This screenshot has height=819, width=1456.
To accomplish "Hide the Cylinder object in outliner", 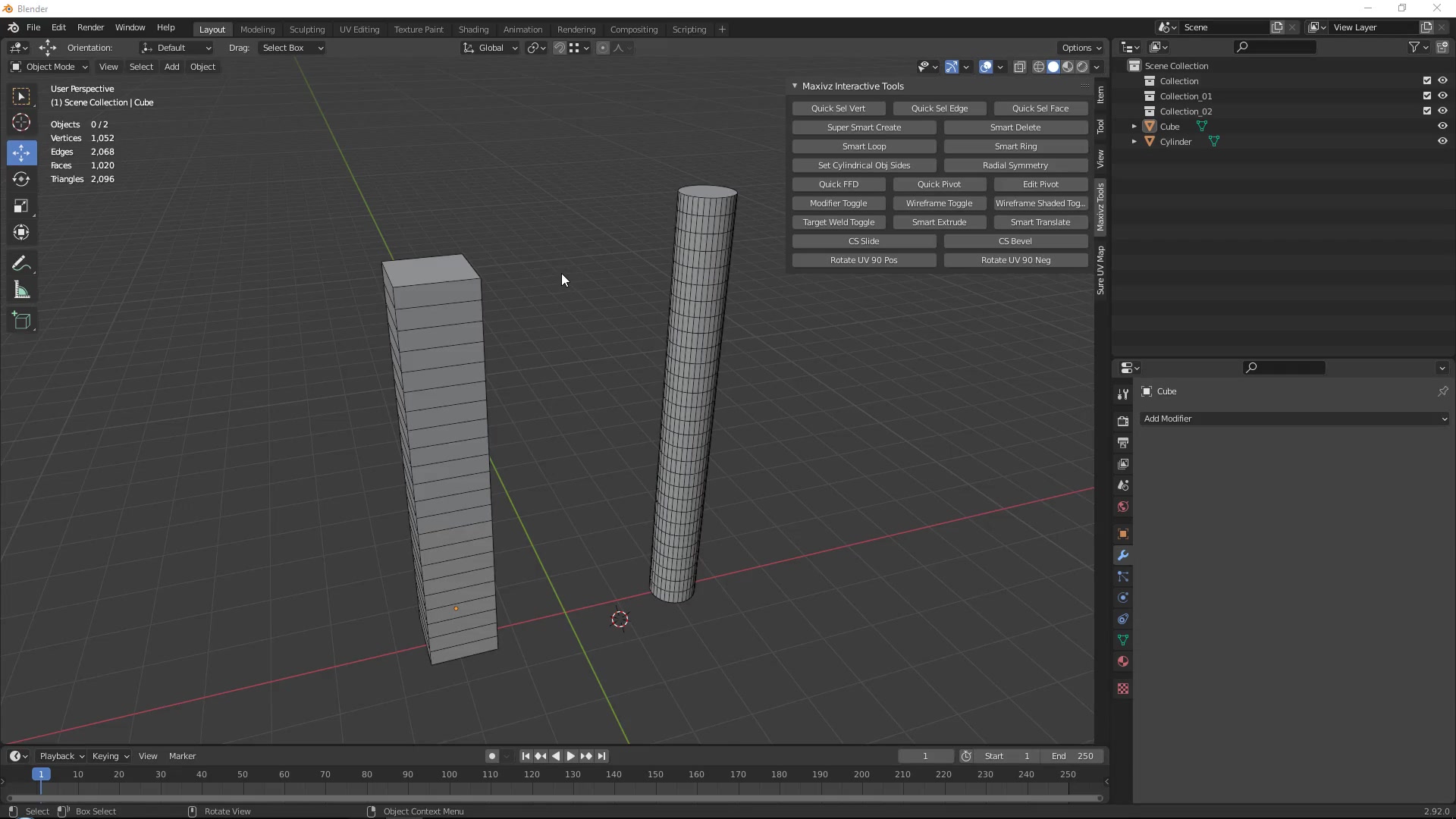I will (1442, 142).
